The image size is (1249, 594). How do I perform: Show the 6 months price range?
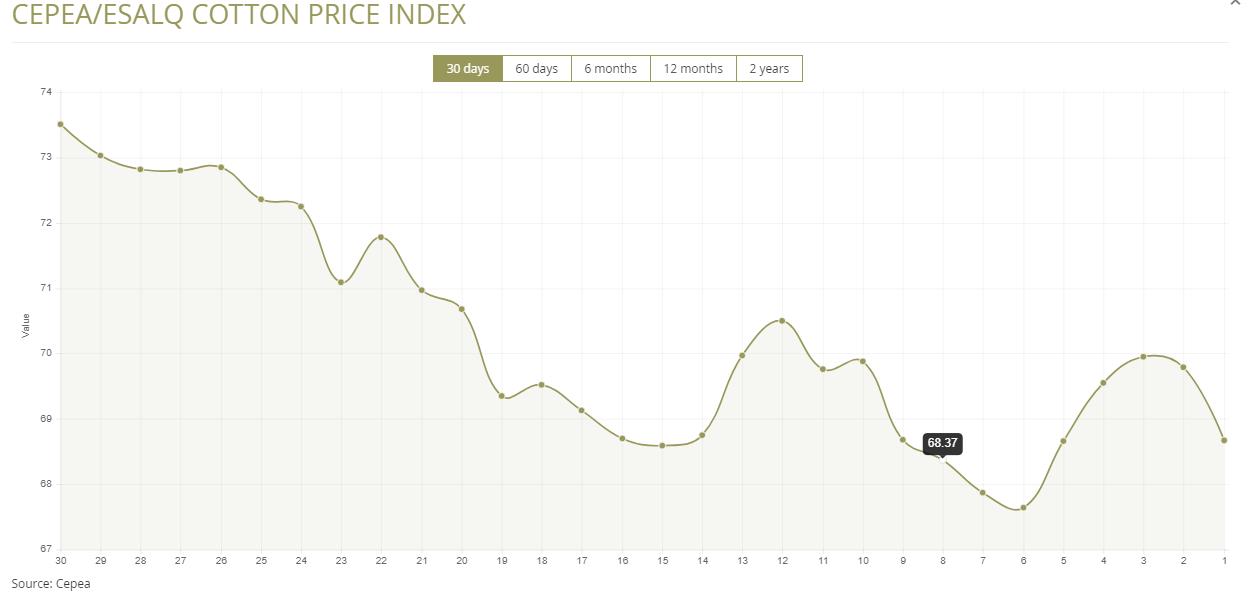(610, 69)
